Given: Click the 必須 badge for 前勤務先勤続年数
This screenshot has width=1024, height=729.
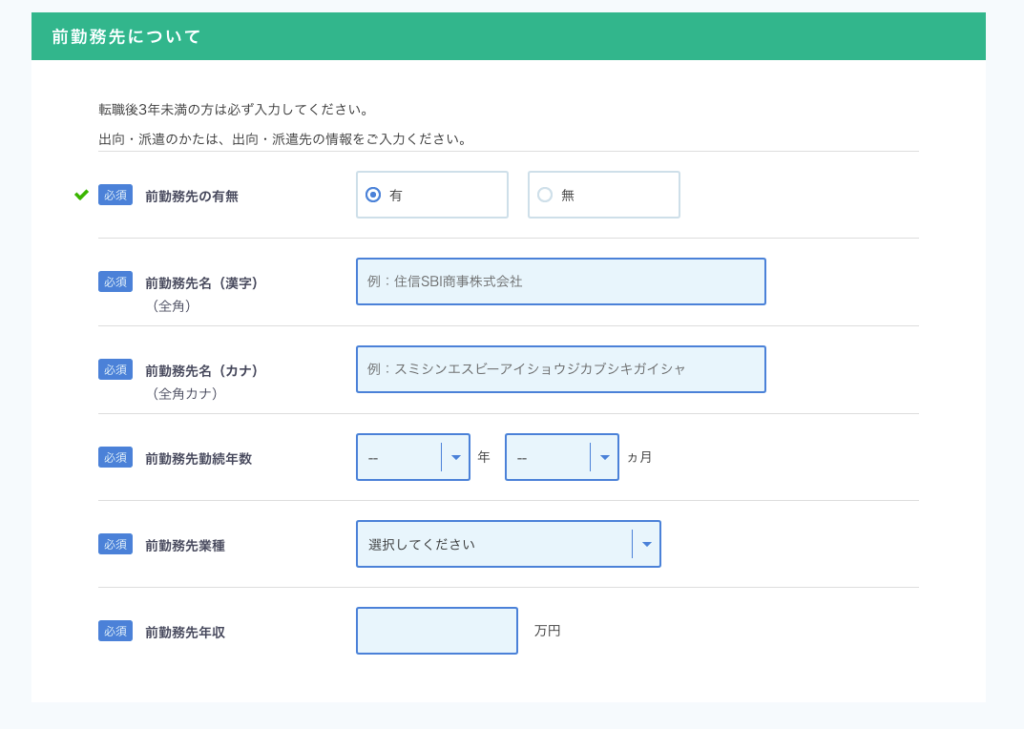Looking at the screenshot, I should (x=116, y=457).
